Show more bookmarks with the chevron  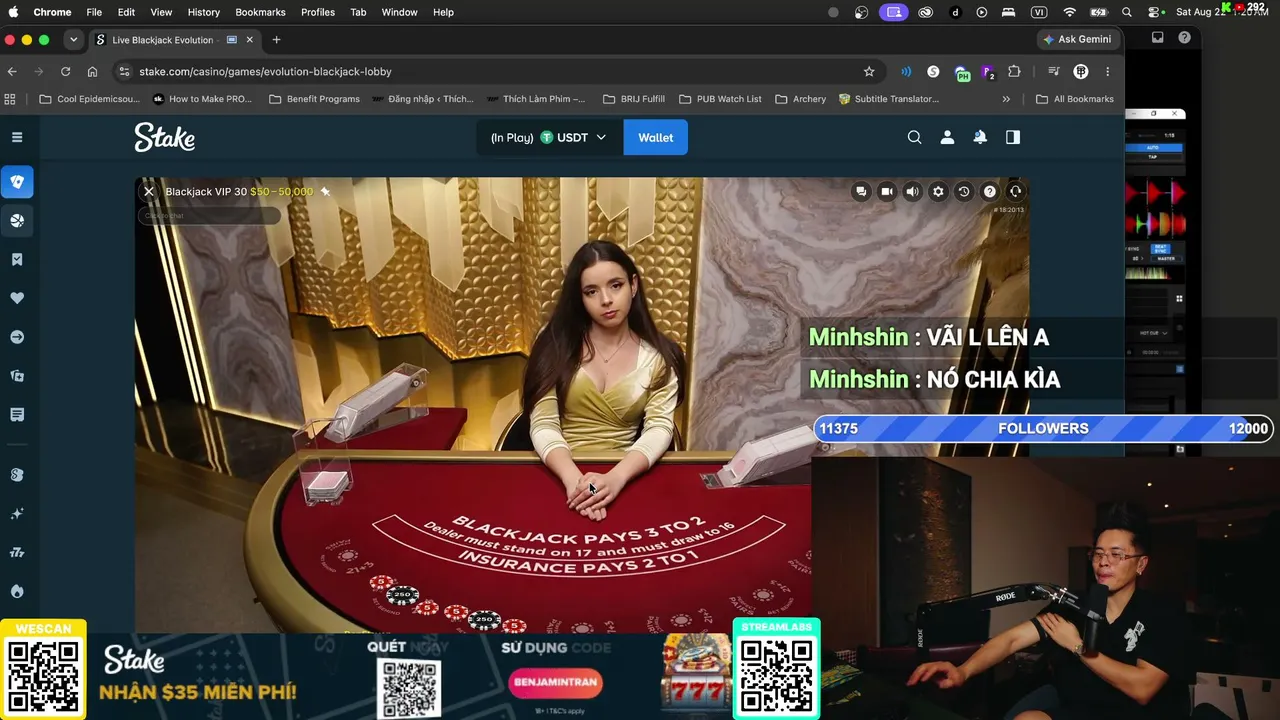click(x=1006, y=99)
